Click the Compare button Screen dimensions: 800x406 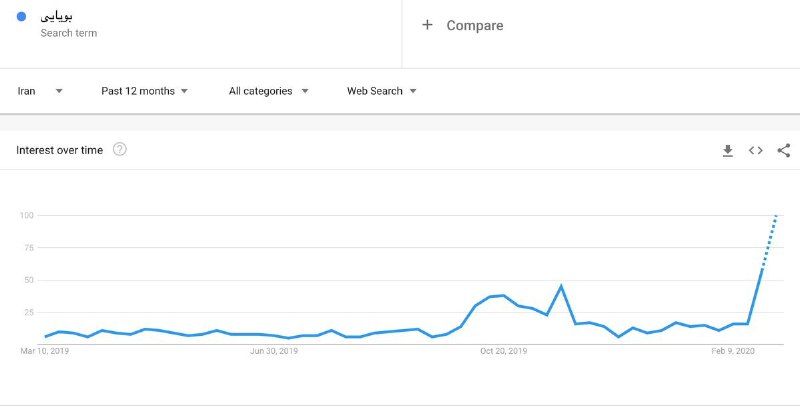[474, 25]
